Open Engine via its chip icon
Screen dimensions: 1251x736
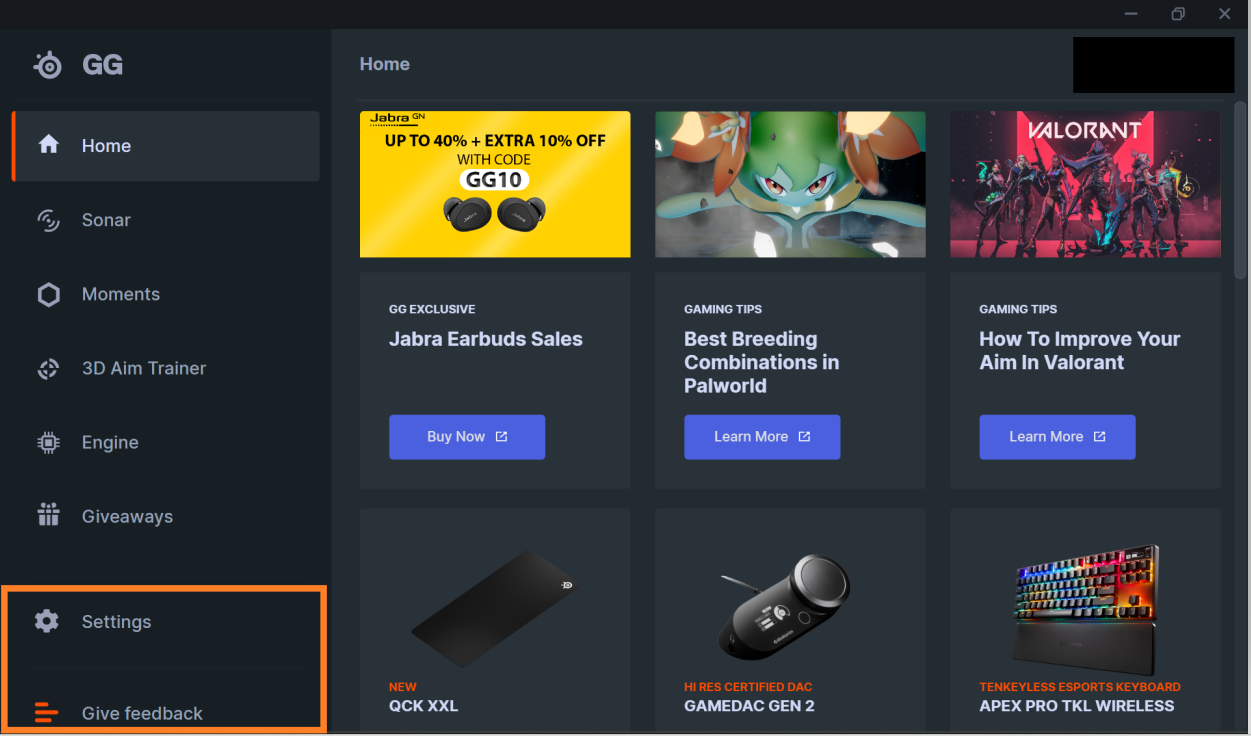(48, 442)
